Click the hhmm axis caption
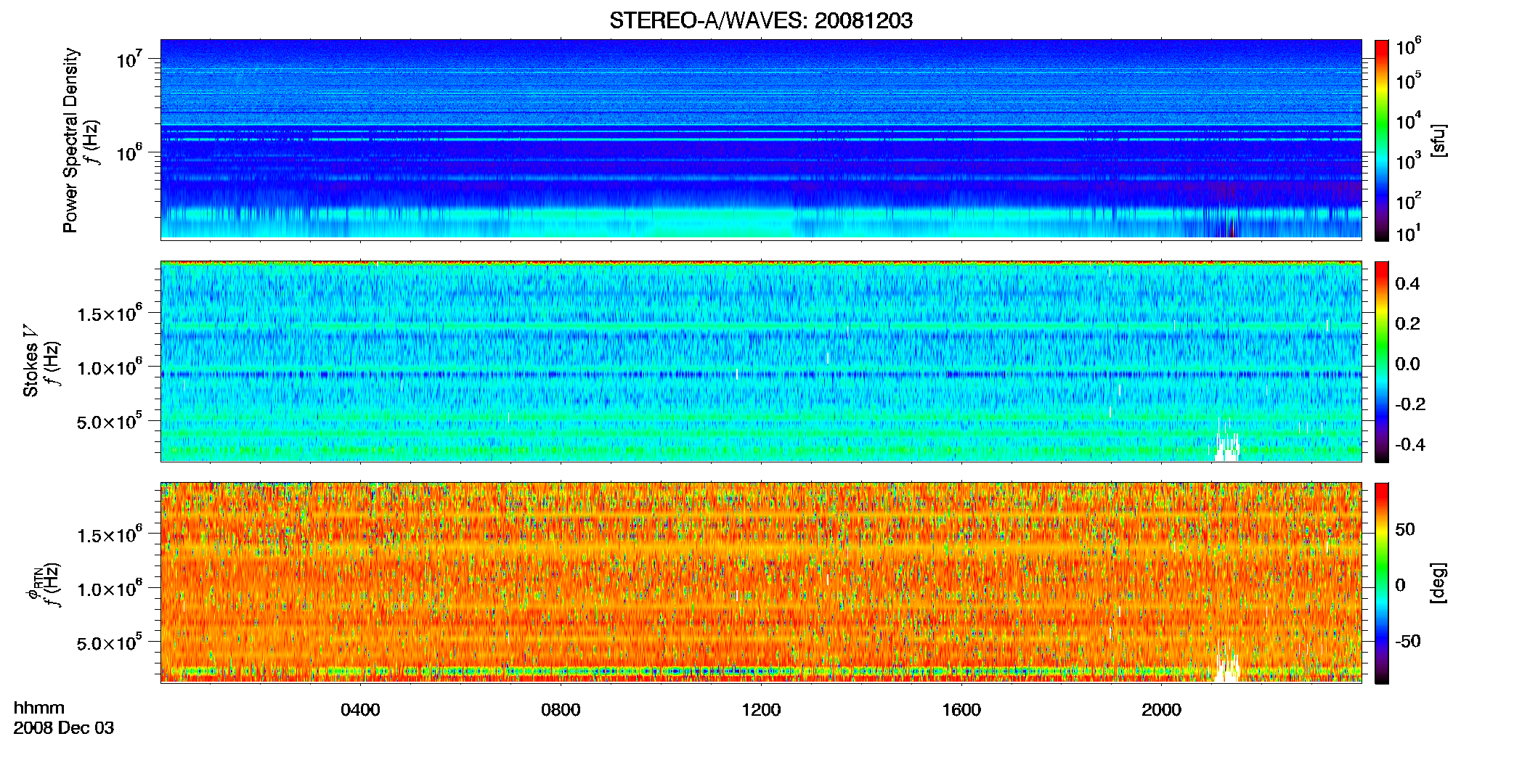Viewport: 1522px width, 784px height. click(x=39, y=708)
